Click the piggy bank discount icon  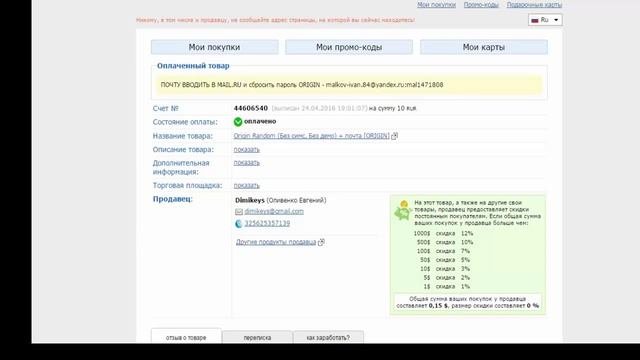tap(402, 211)
